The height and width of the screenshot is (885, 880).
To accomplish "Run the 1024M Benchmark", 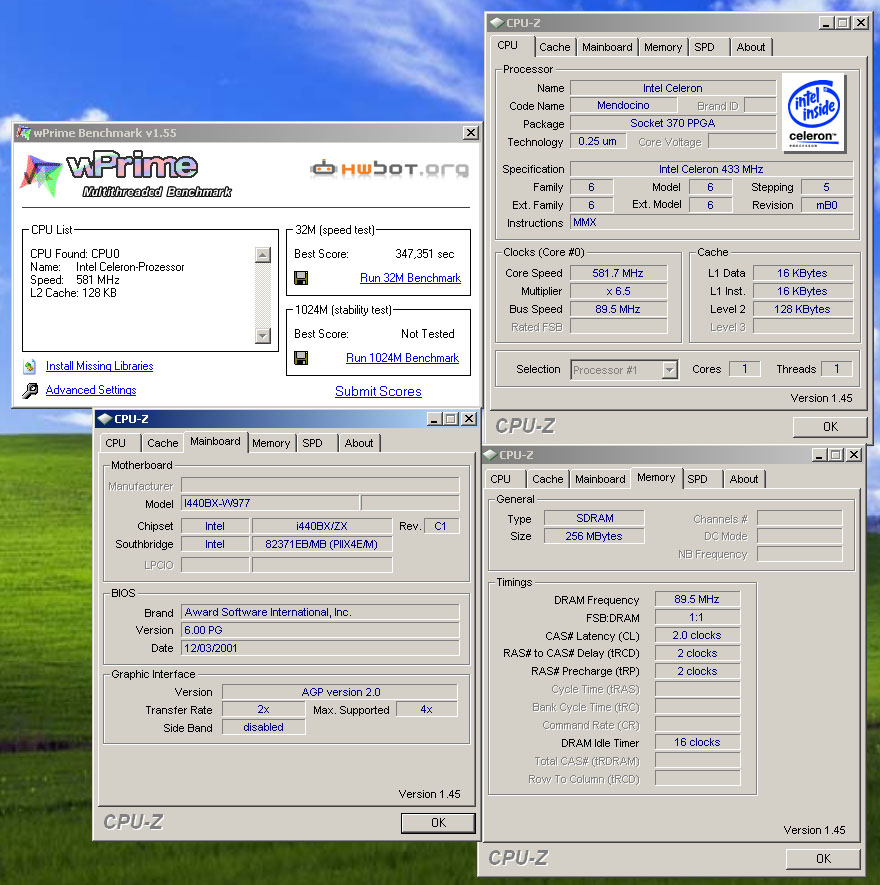I will pos(402,358).
